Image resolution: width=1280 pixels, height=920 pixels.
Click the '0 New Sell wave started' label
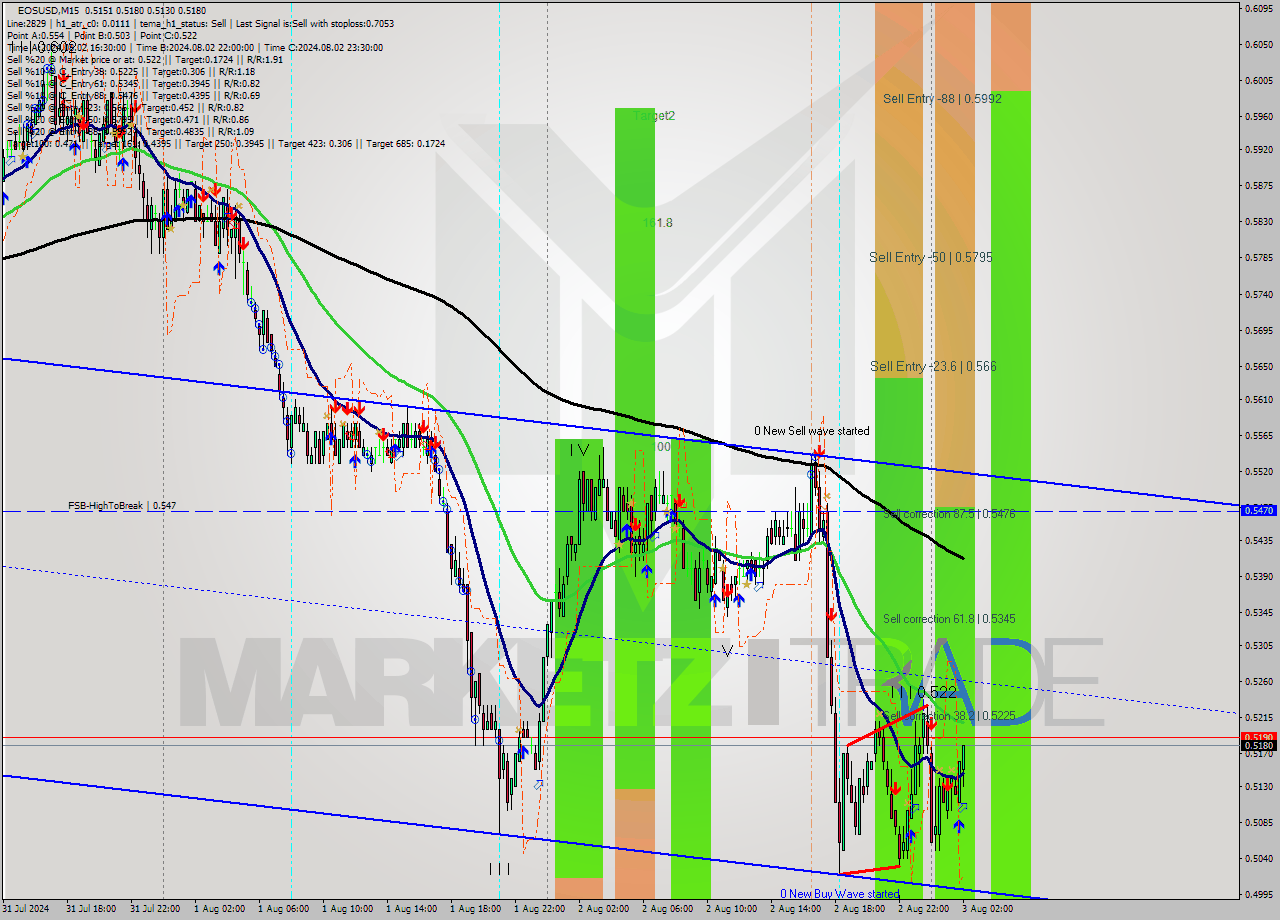tap(812, 431)
